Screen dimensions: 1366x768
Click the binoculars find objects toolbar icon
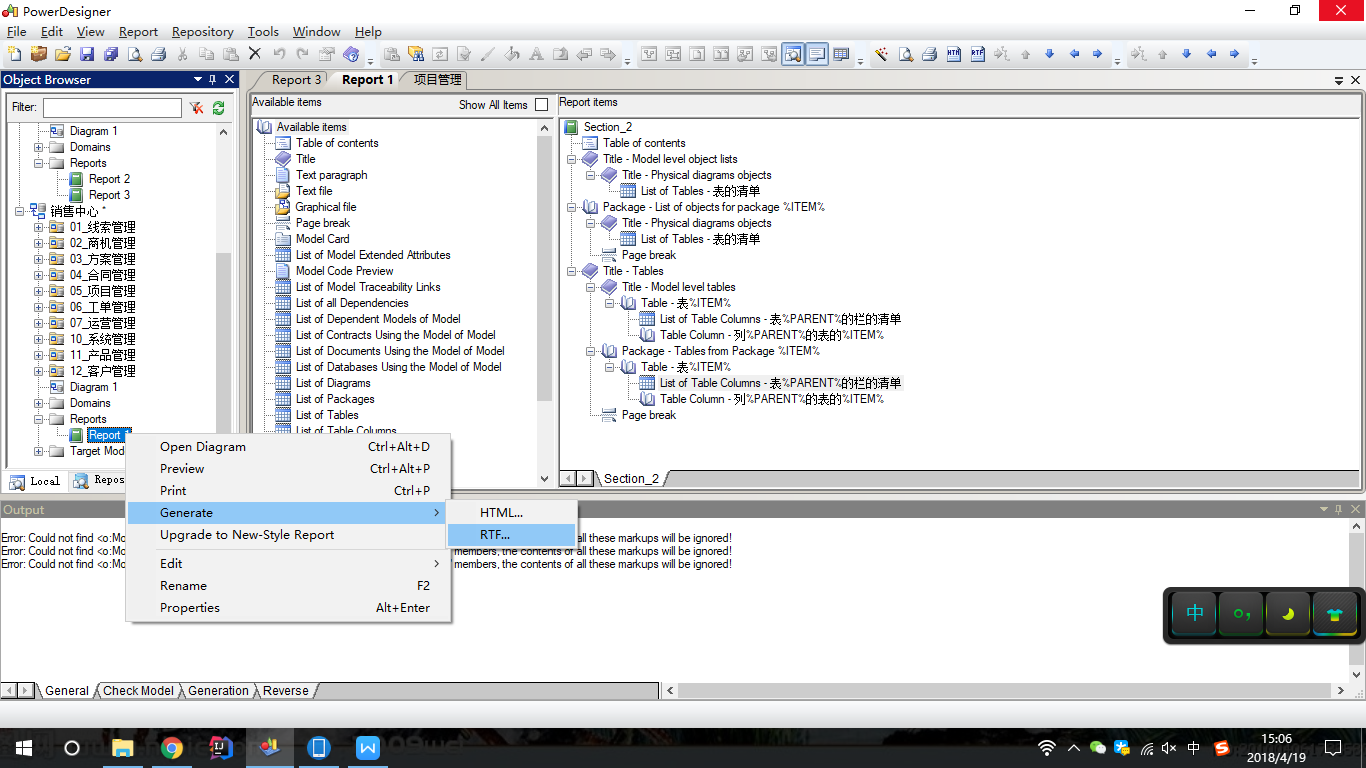[x=415, y=54]
